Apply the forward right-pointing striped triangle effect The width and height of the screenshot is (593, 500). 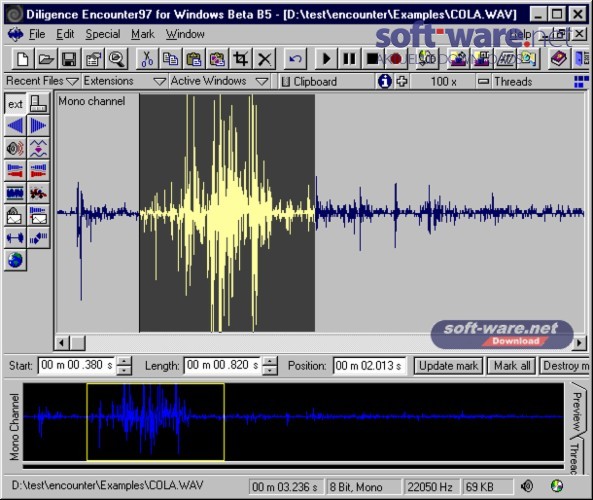coord(38,126)
